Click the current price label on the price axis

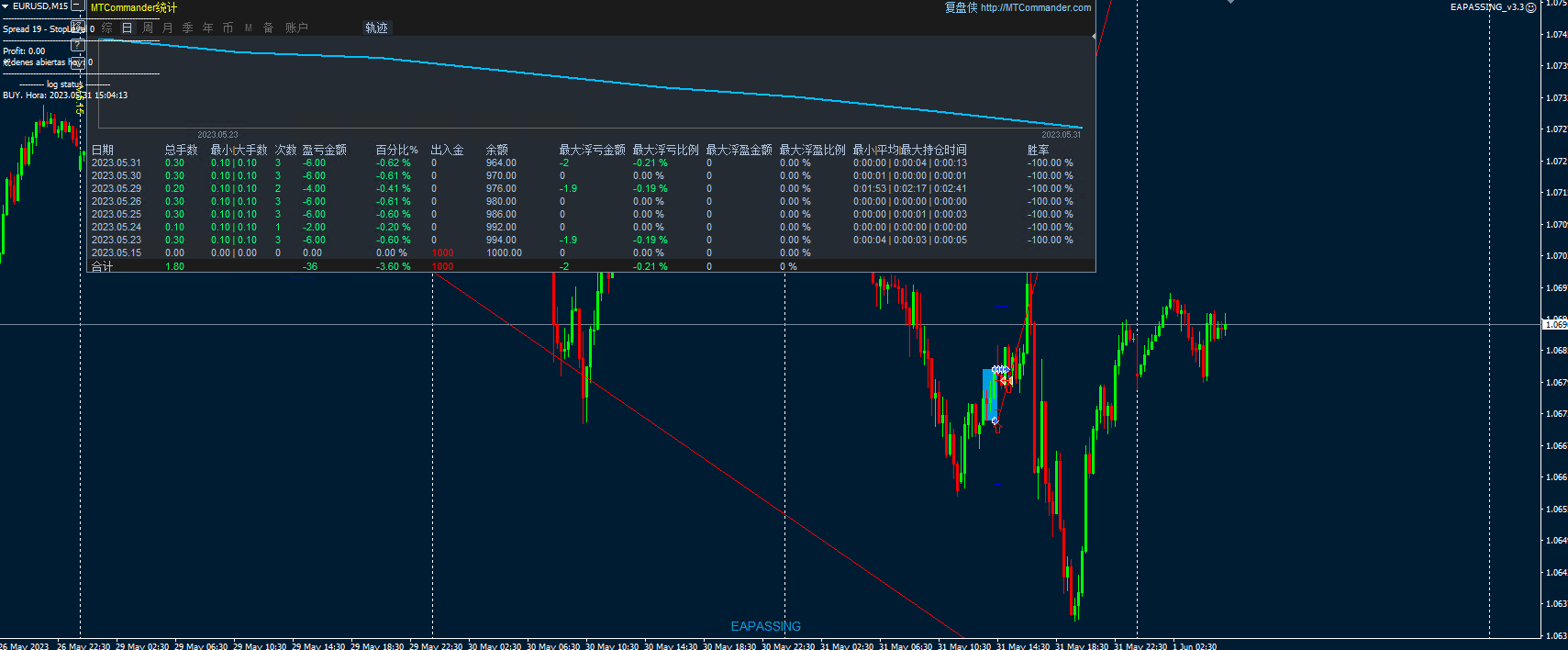[x=1555, y=324]
